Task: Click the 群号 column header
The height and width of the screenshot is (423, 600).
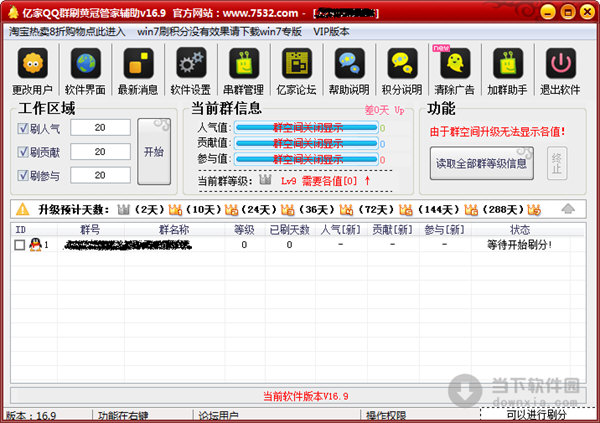Action: 91,230
